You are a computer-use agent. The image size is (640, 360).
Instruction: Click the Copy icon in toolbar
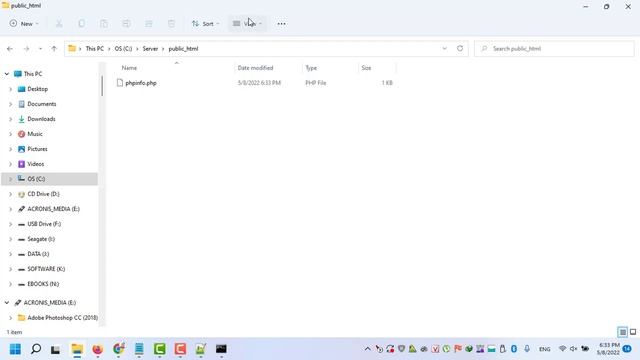point(82,24)
